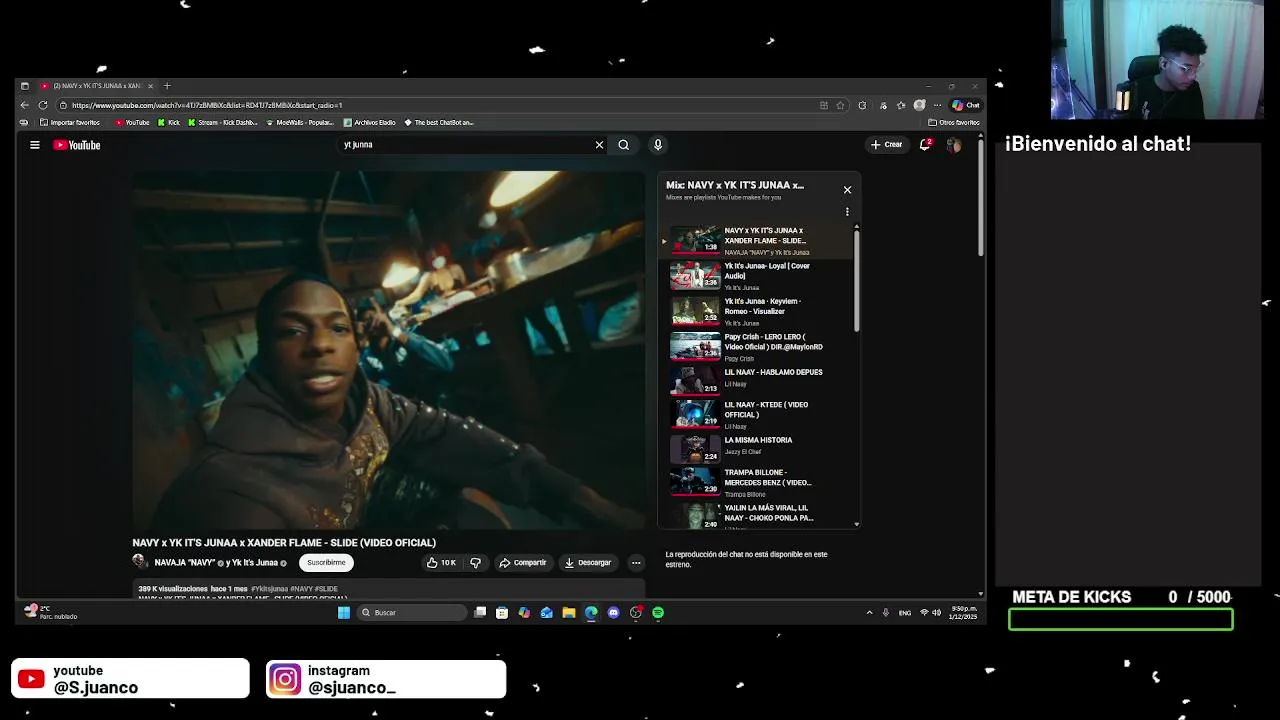
Task: Open the weather widget on the taskbar
Action: point(51,612)
